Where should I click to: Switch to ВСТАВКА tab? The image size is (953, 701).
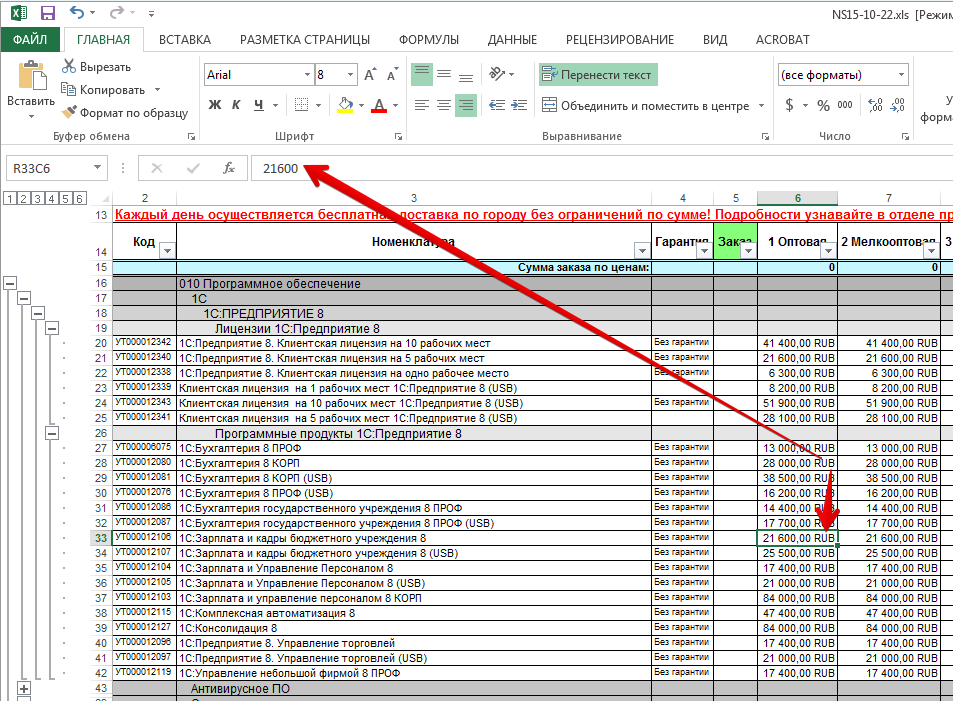(185, 40)
